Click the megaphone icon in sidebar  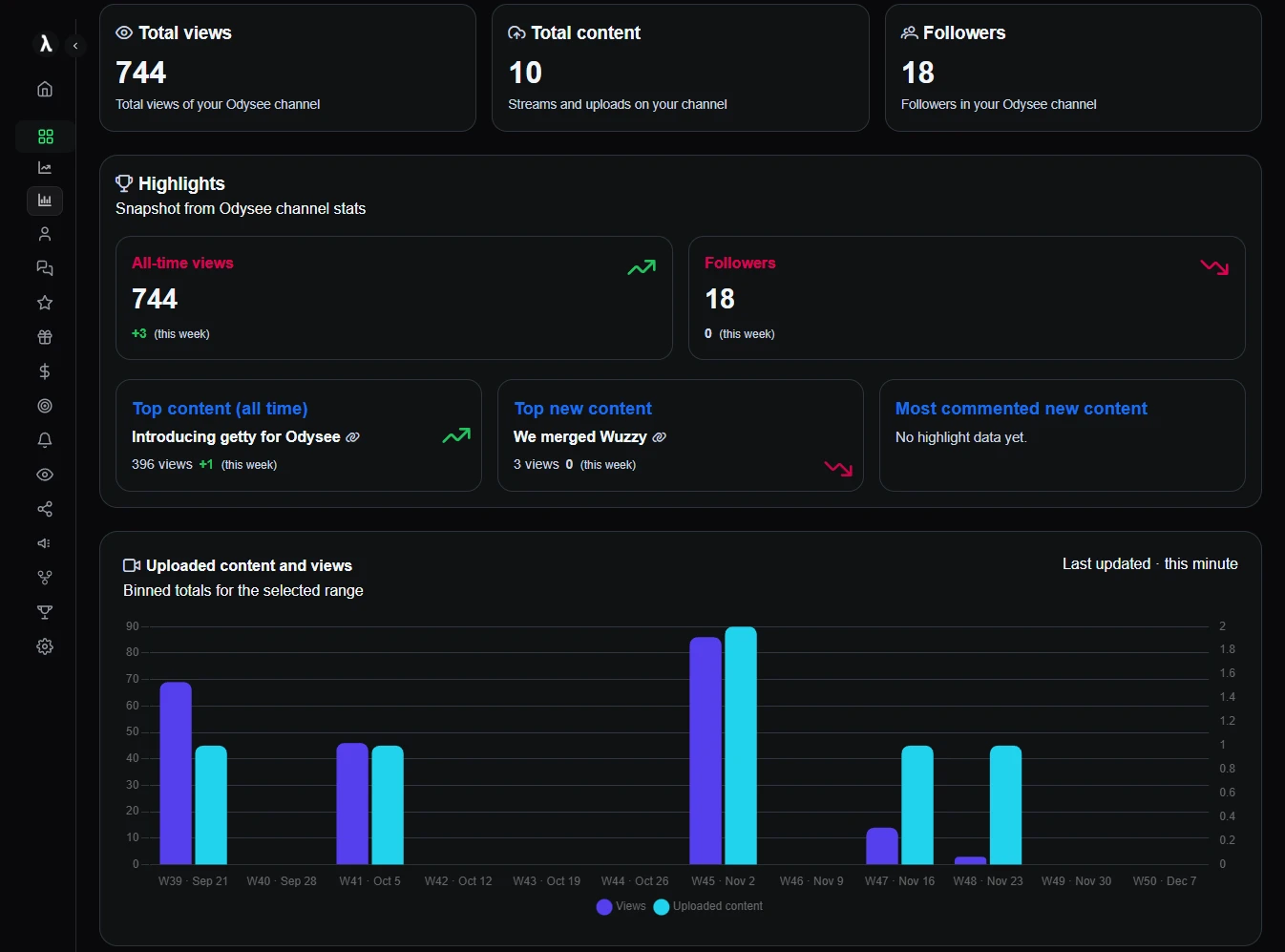[x=45, y=543]
